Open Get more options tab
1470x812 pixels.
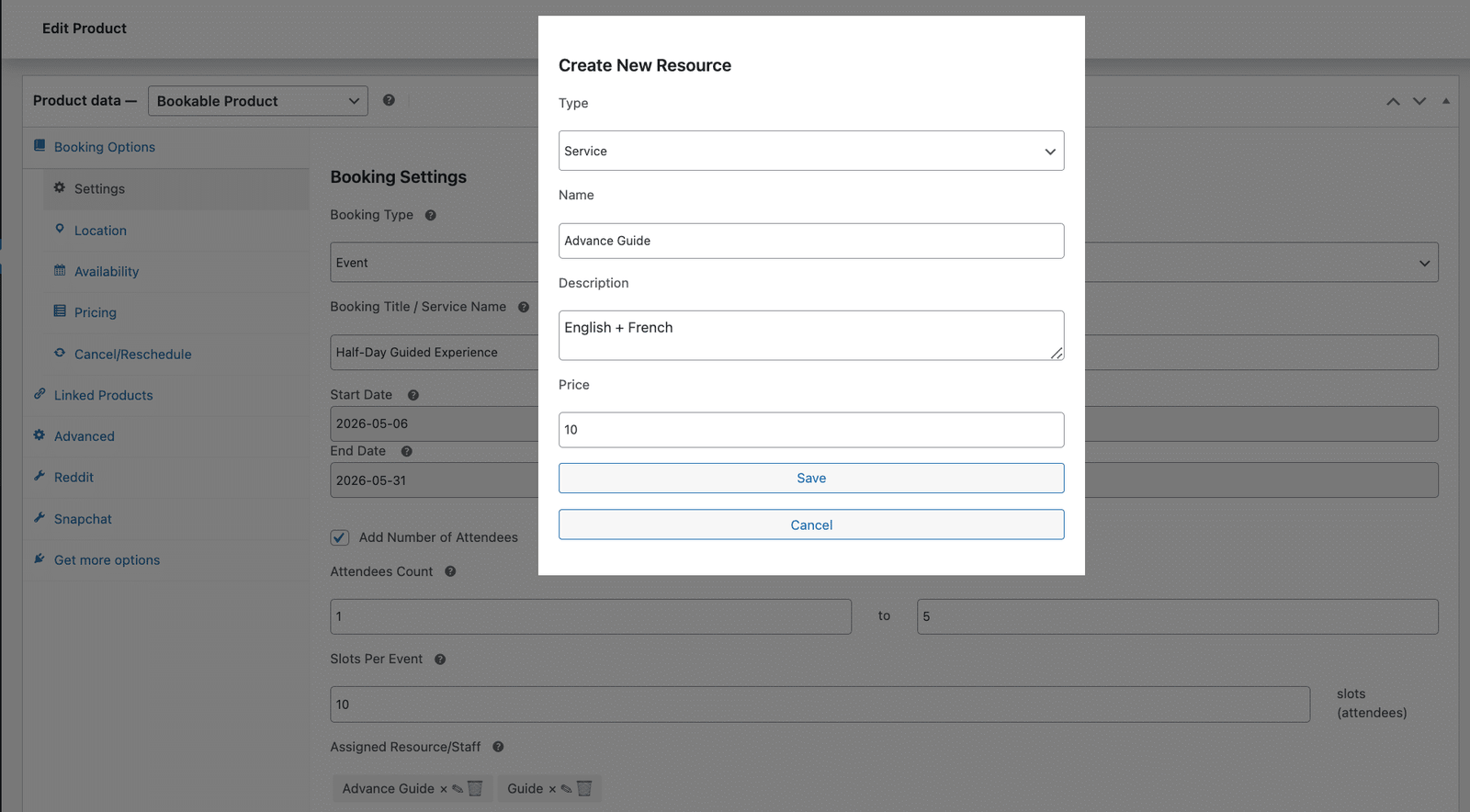[107, 560]
